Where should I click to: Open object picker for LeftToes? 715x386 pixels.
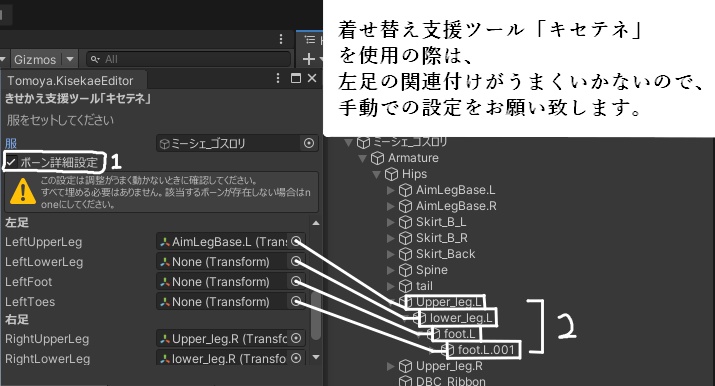click(x=296, y=302)
